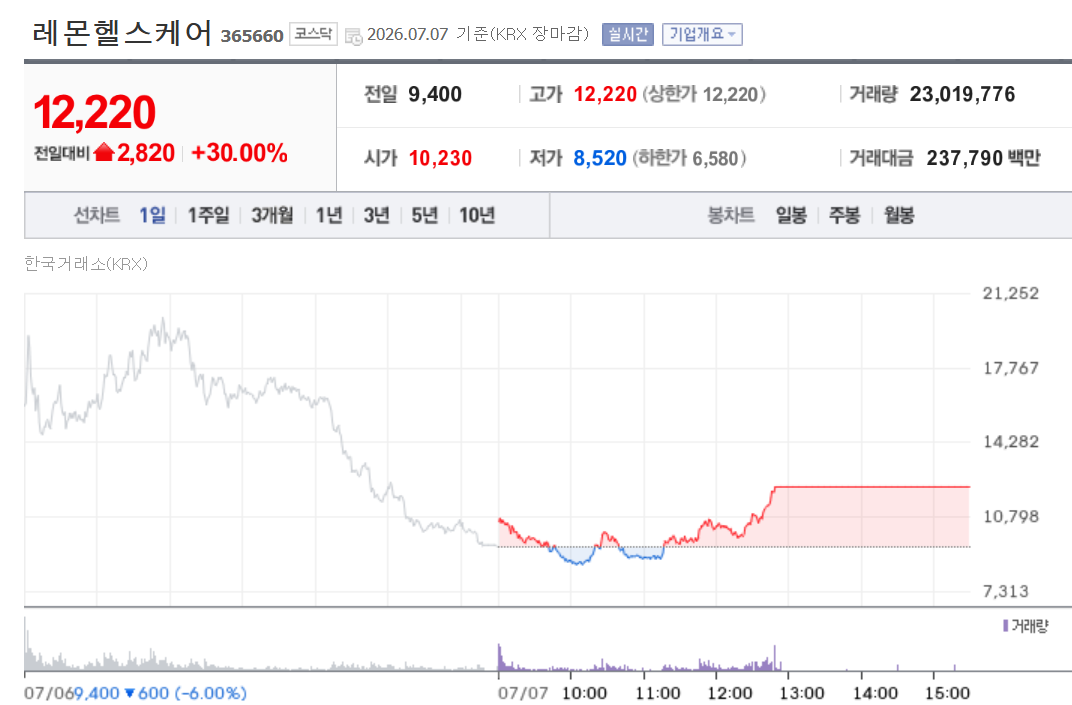The image size is (1072, 705).
Task: Click the purple 거래량 legend marker
Action: click(x=1005, y=625)
